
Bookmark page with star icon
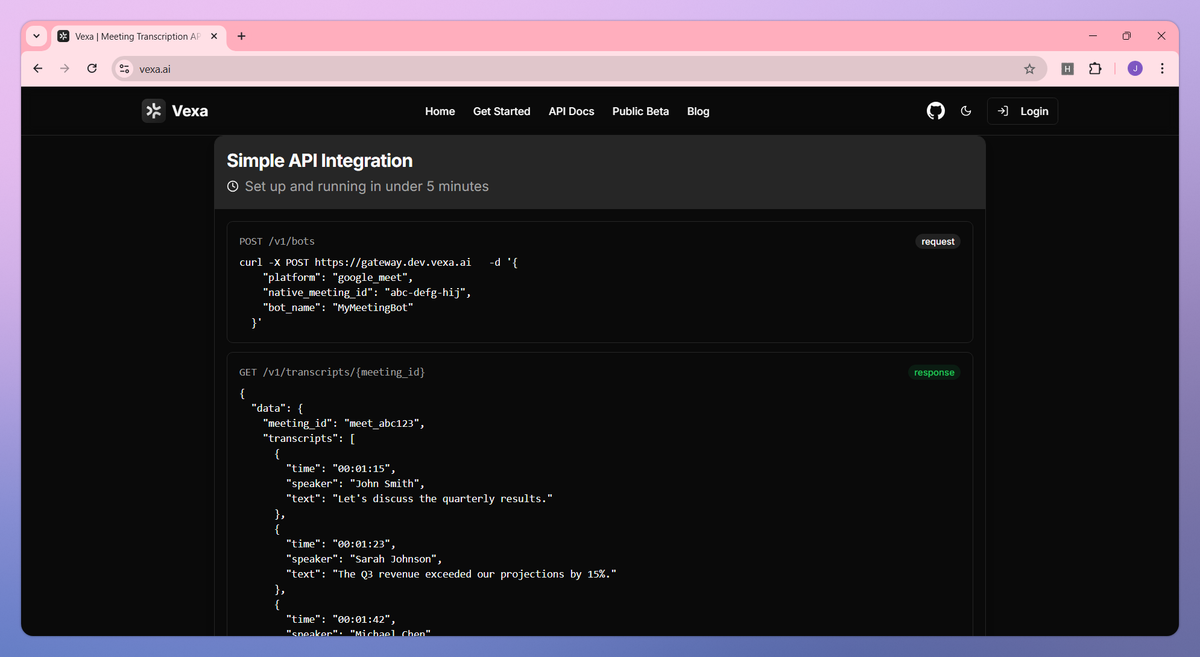(1029, 69)
